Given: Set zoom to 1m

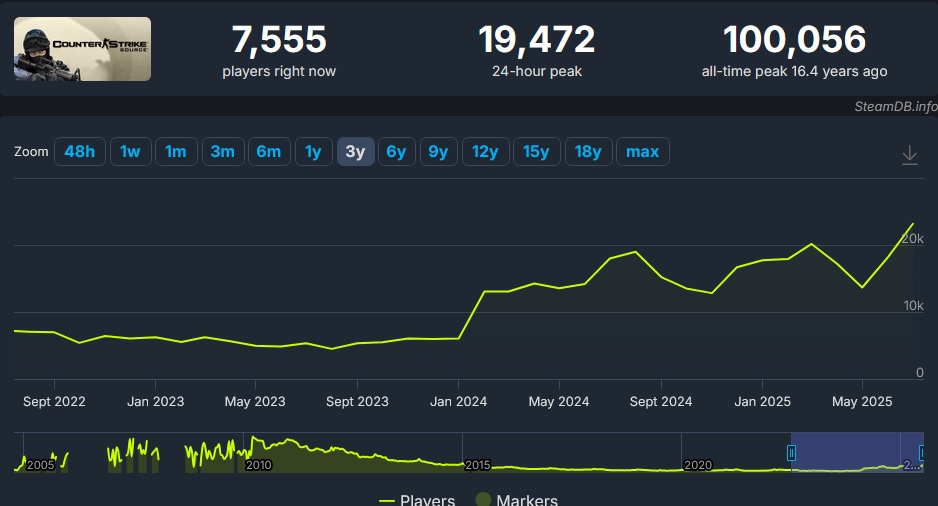Looking at the screenshot, I should point(176,151).
